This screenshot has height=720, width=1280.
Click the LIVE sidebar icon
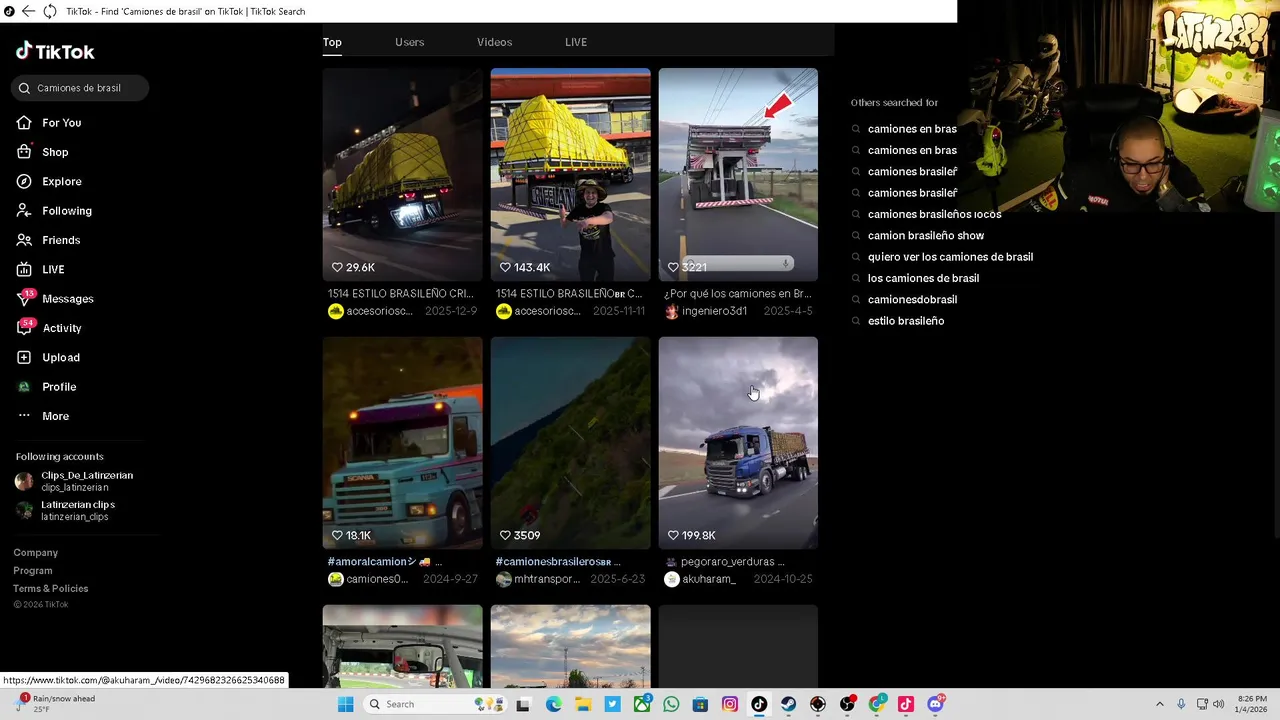tap(24, 269)
